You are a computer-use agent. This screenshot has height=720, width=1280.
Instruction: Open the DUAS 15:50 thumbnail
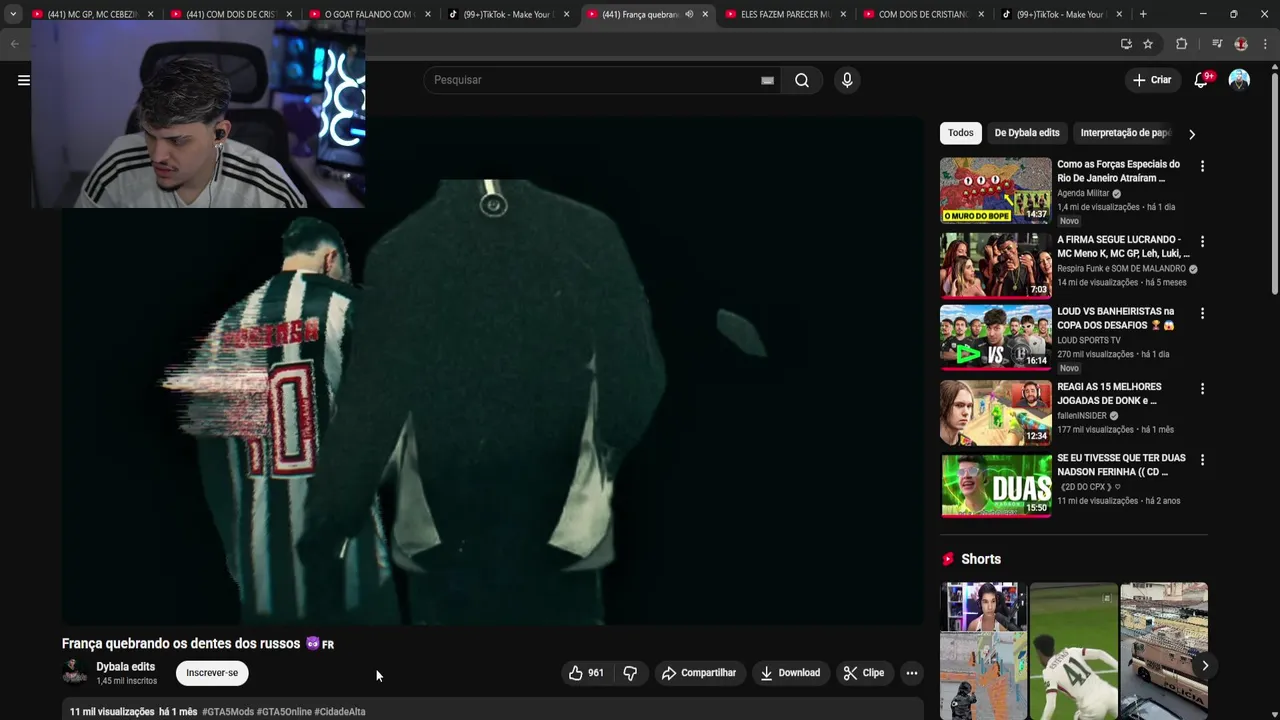(996, 484)
